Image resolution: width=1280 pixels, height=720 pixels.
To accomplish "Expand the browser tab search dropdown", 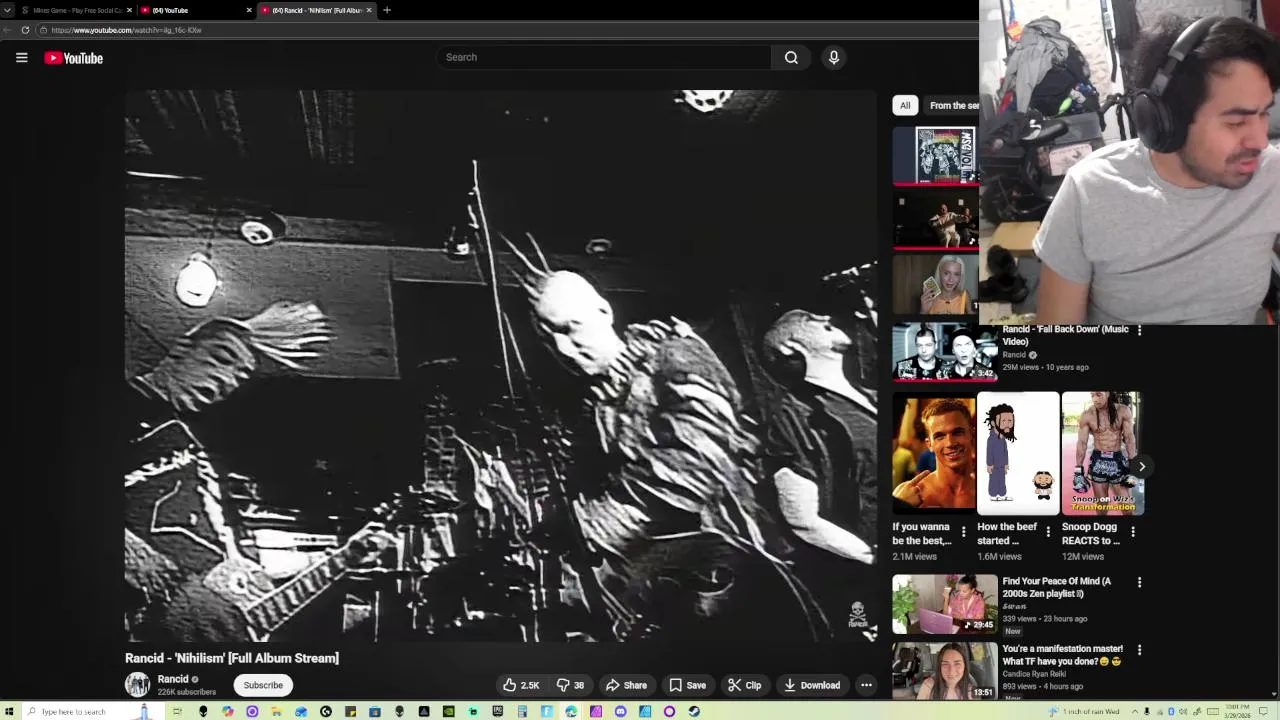I will (8, 10).
